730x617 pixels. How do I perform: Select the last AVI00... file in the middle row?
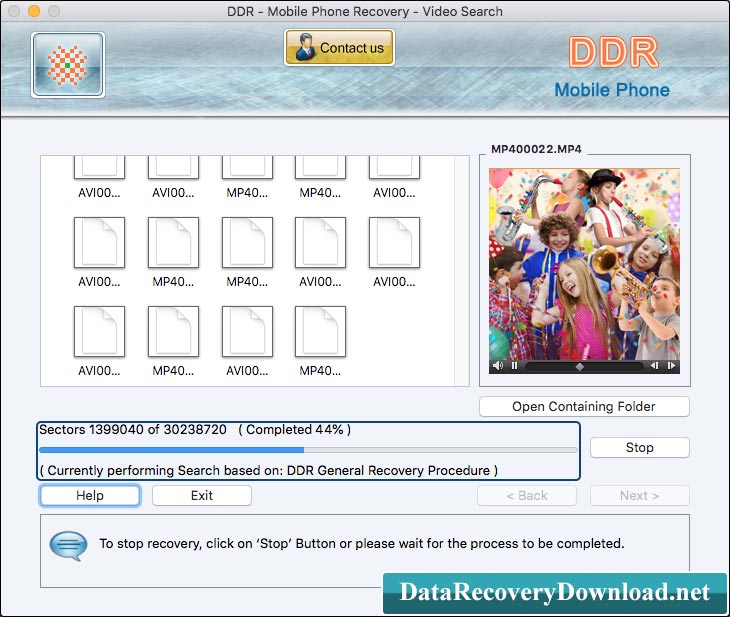pyautogui.click(x=394, y=252)
